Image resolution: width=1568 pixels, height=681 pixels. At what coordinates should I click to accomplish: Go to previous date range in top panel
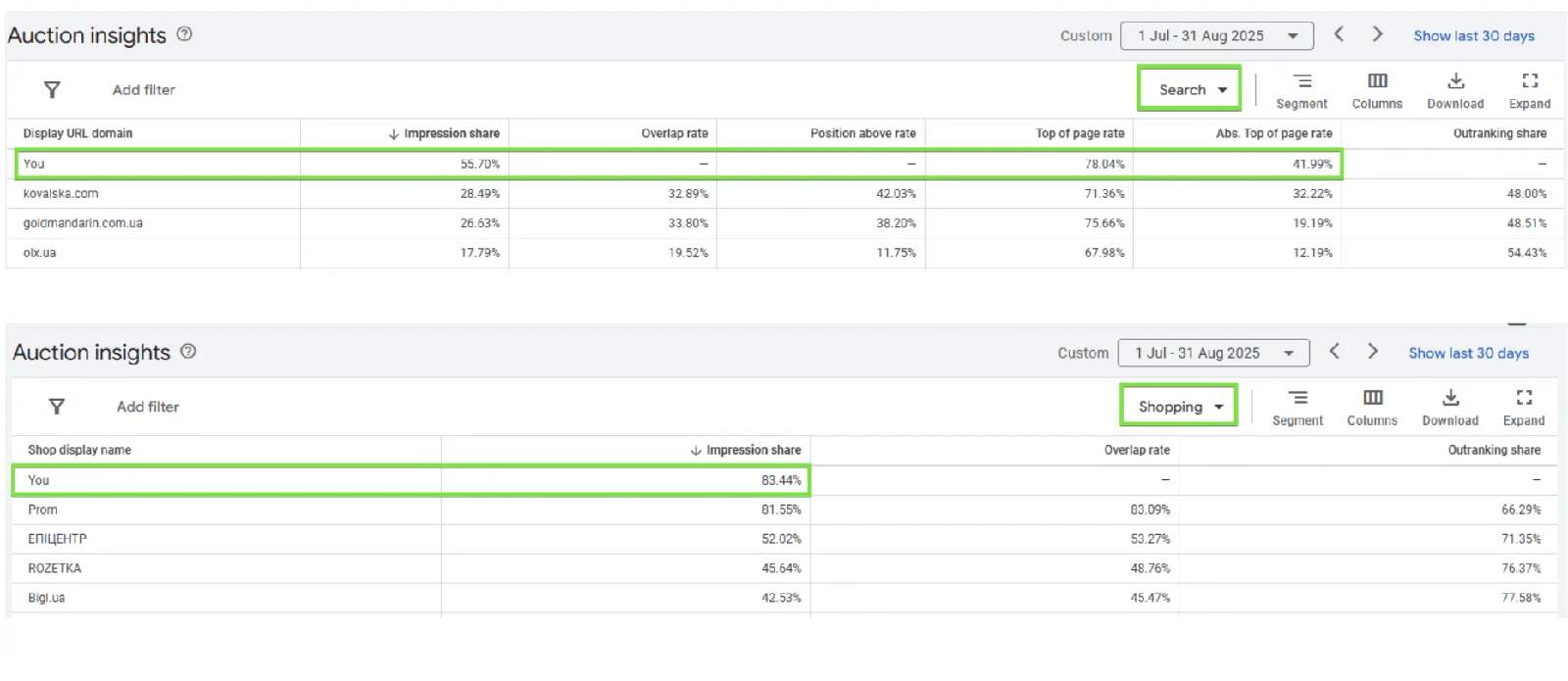tap(1339, 34)
